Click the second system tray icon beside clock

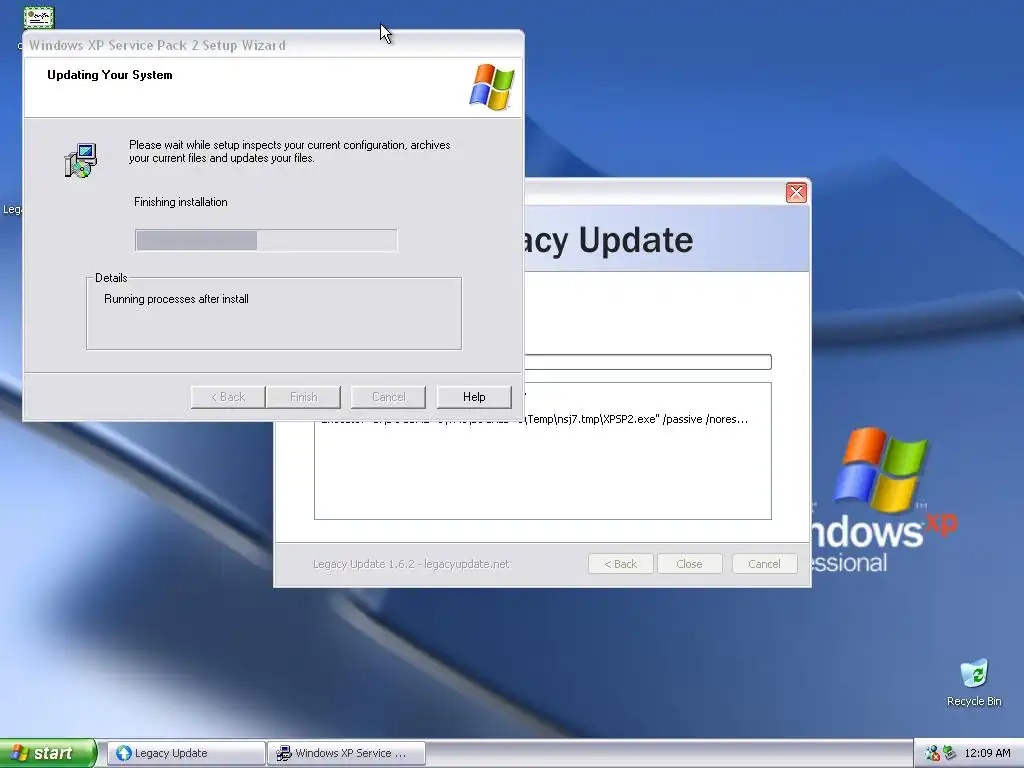949,753
